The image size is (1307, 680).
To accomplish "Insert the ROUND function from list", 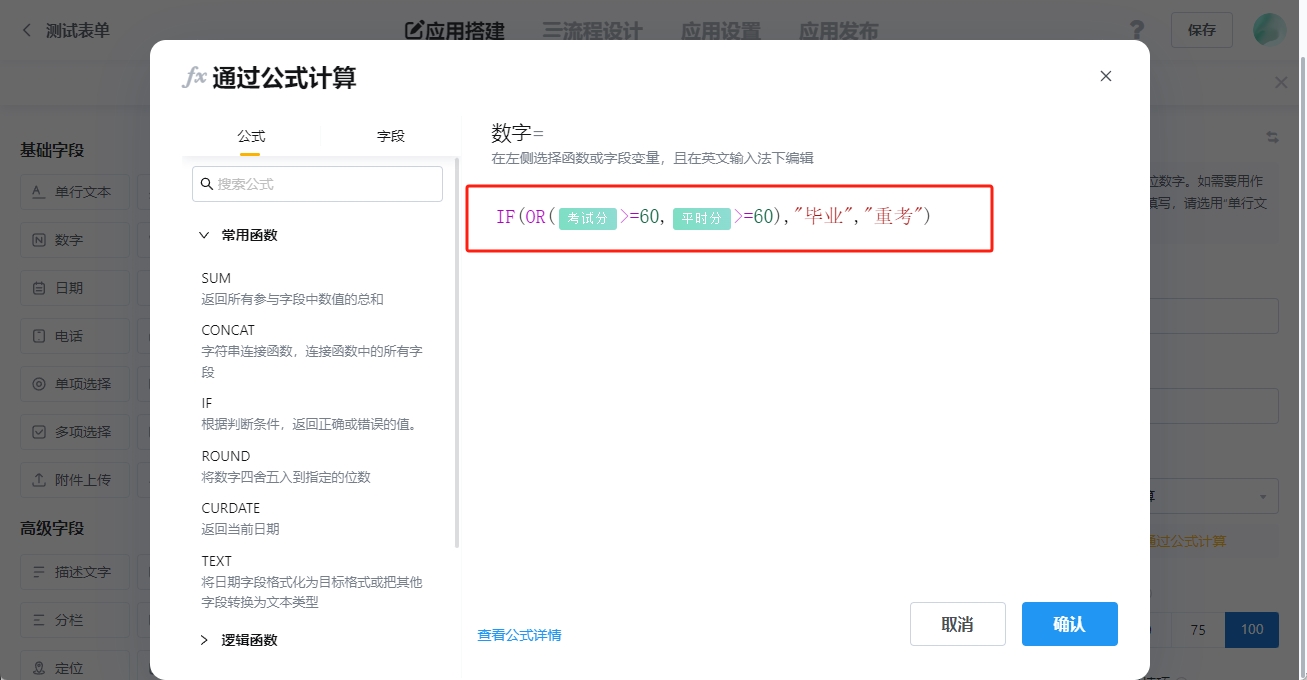I will [x=226, y=456].
